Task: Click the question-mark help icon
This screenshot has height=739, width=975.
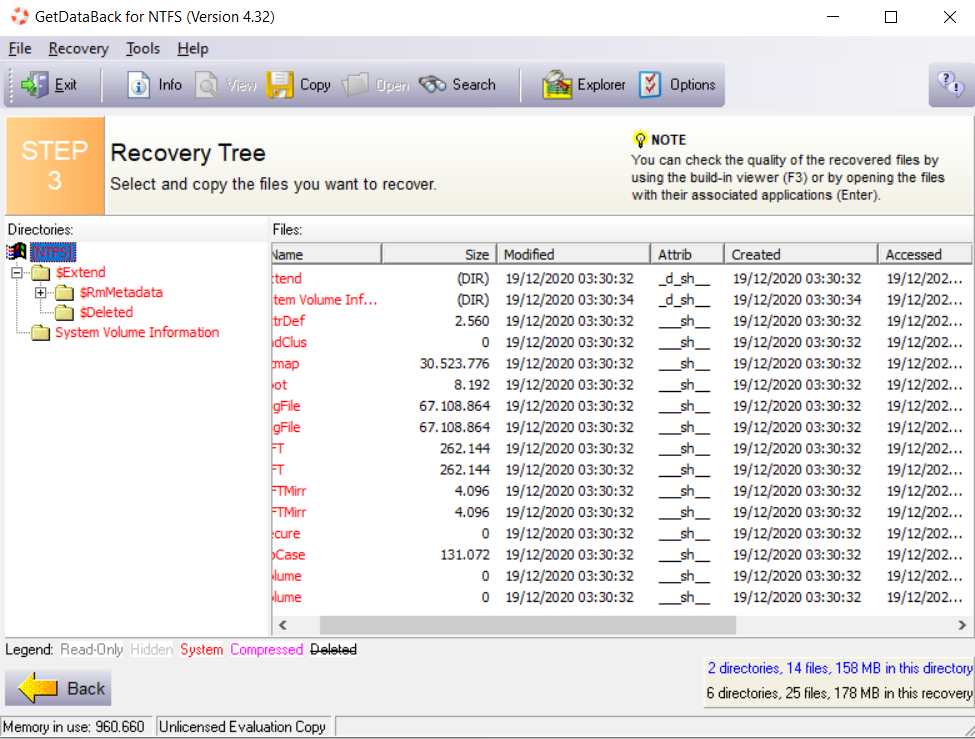Action: (x=951, y=84)
